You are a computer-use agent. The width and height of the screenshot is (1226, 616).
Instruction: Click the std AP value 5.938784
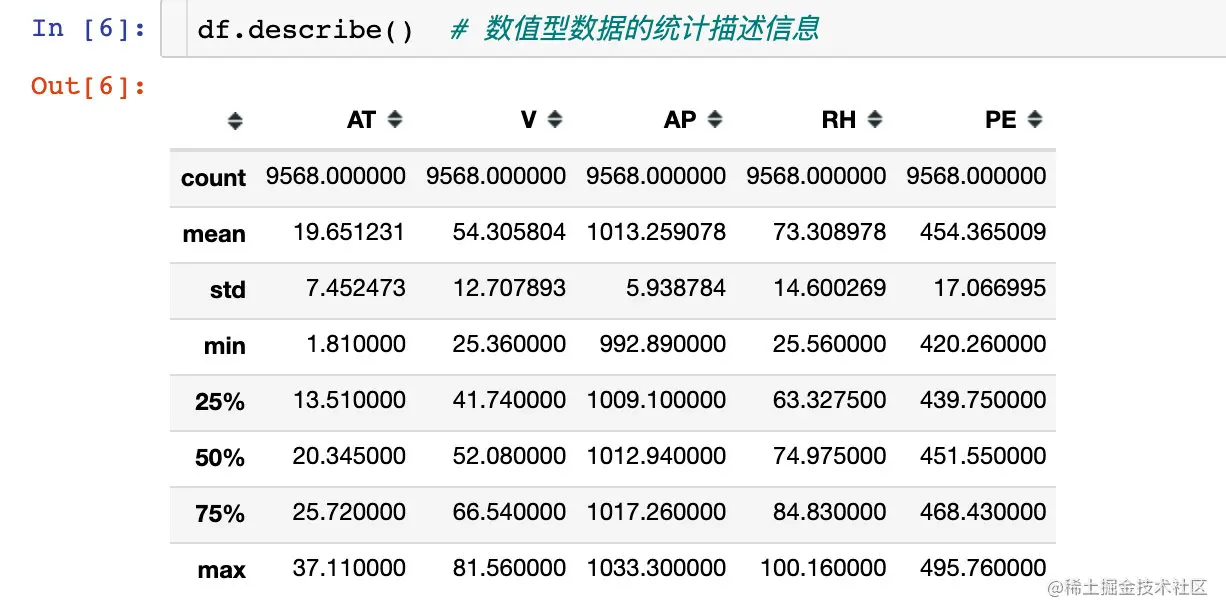coord(675,288)
